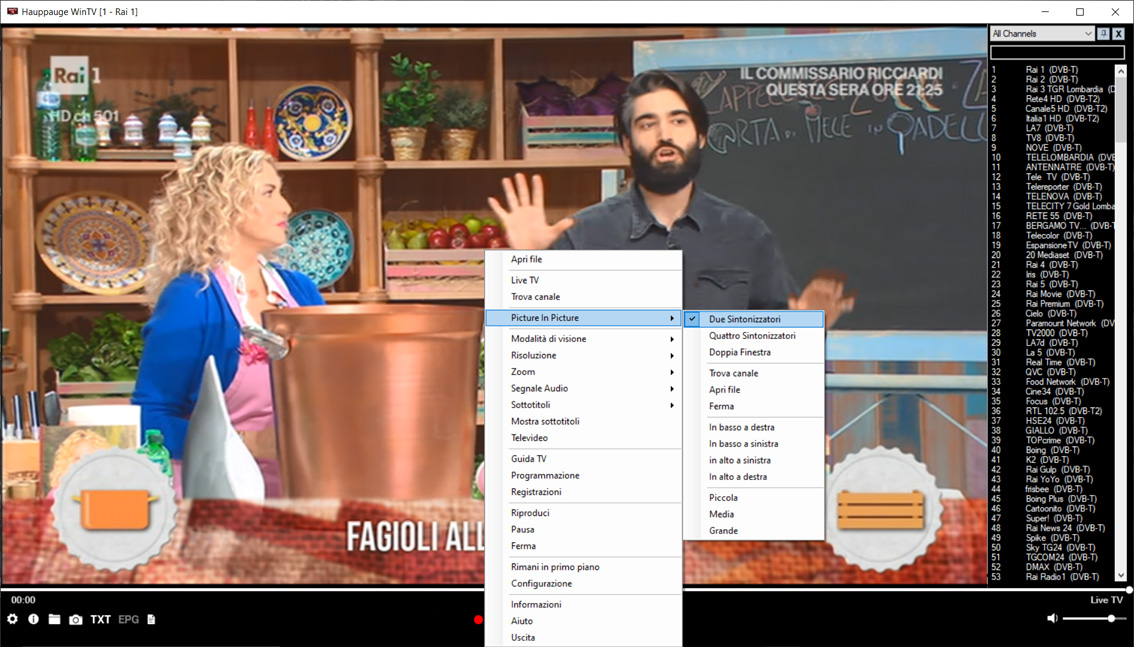This screenshot has width=1134, height=647.
Task: Click Apri file in the PiP submenu
Action: 753,390
